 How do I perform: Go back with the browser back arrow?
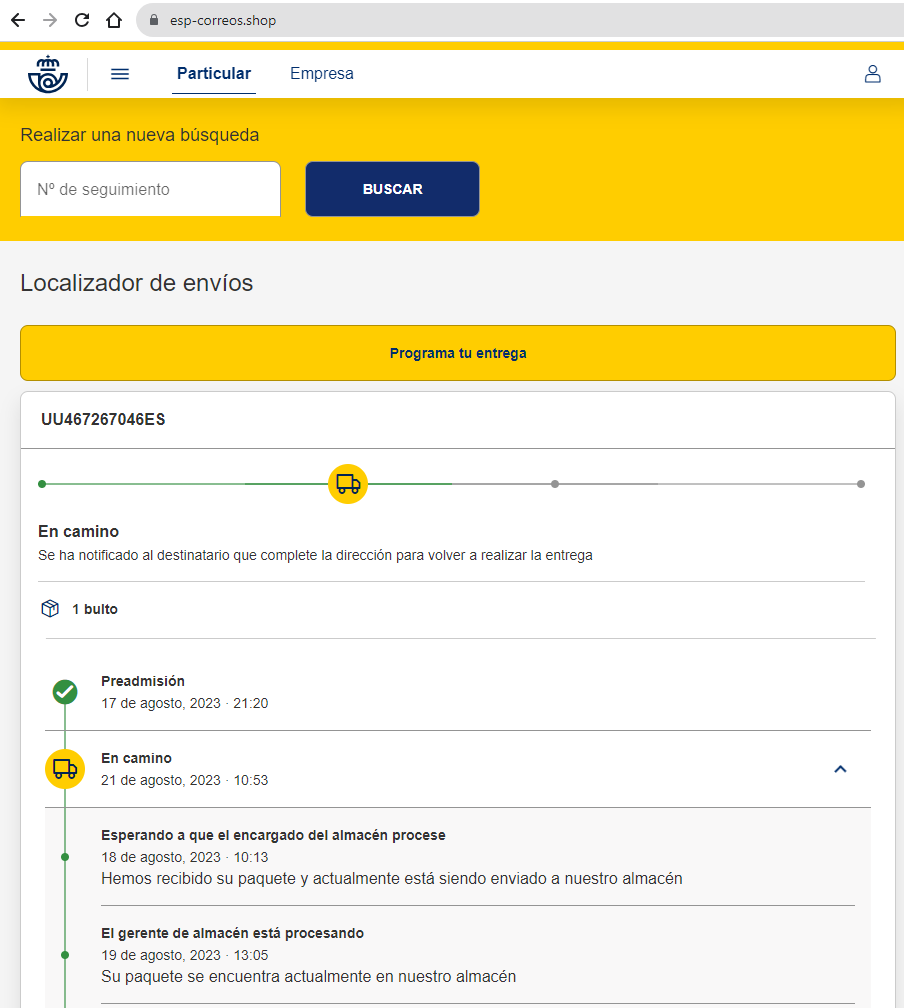18,20
